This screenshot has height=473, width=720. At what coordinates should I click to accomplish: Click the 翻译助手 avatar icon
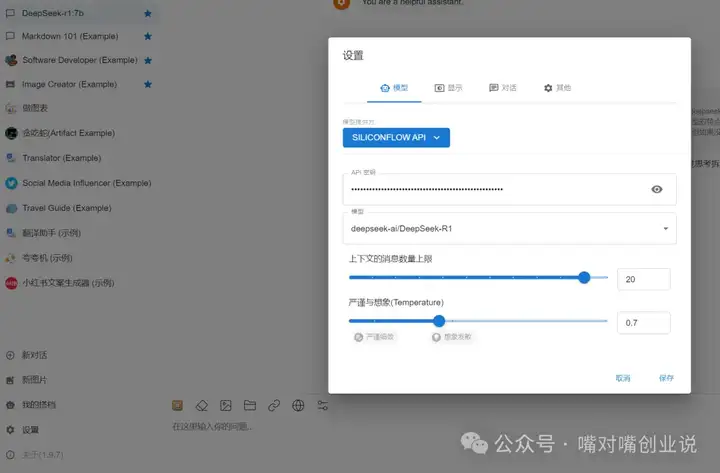click(11, 233)
